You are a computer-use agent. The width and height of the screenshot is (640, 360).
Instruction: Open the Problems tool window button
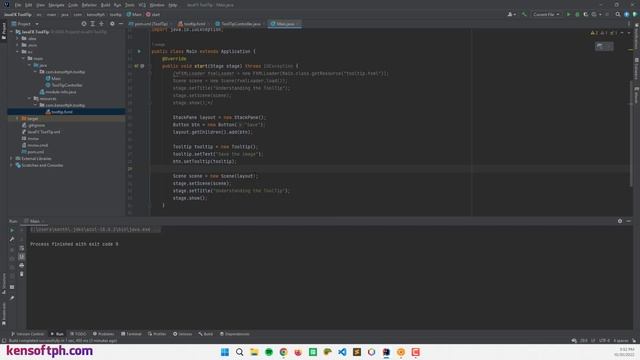coord(103,334)
